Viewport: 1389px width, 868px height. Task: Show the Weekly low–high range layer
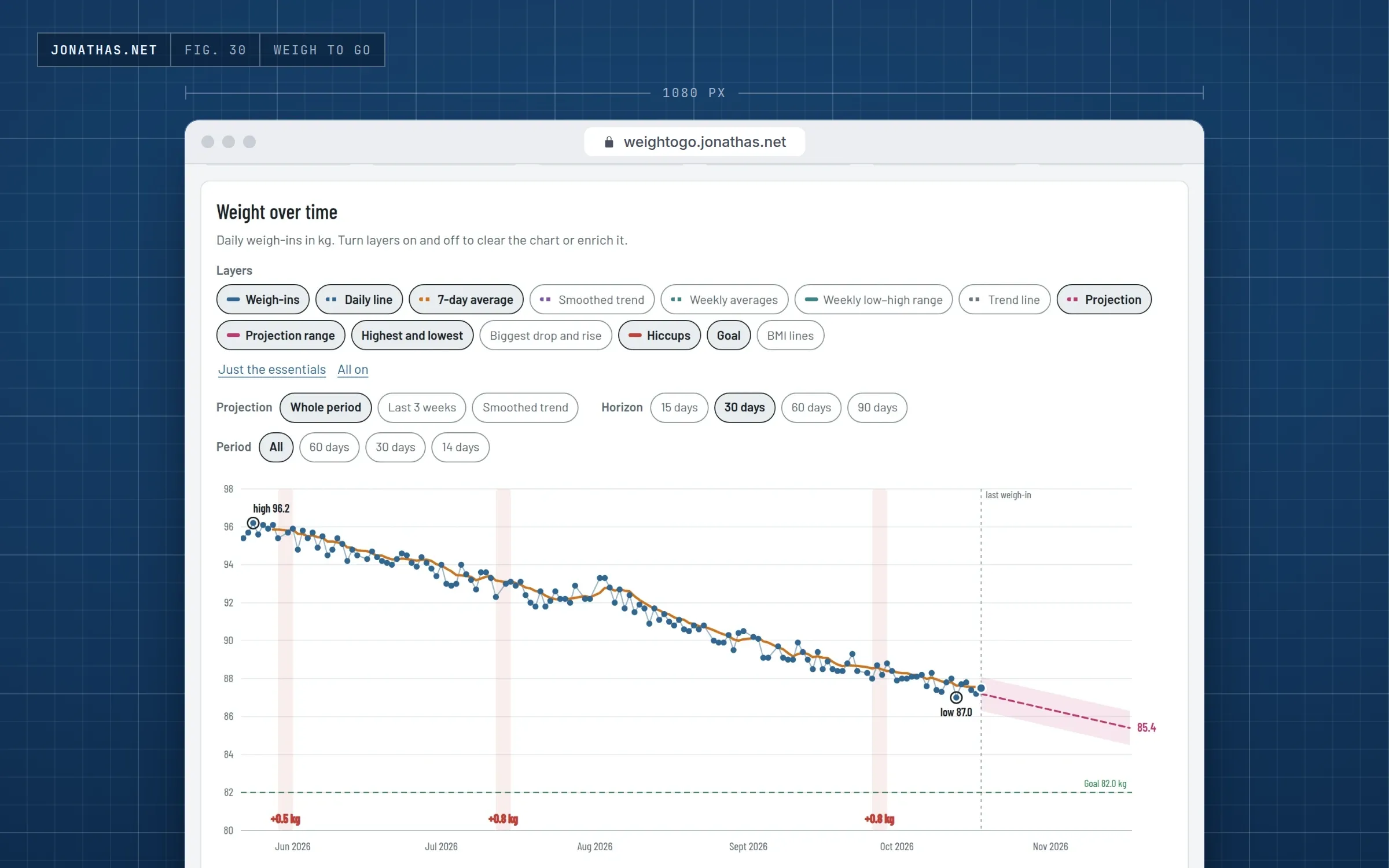pyautogui.click(x=873, y=299)
